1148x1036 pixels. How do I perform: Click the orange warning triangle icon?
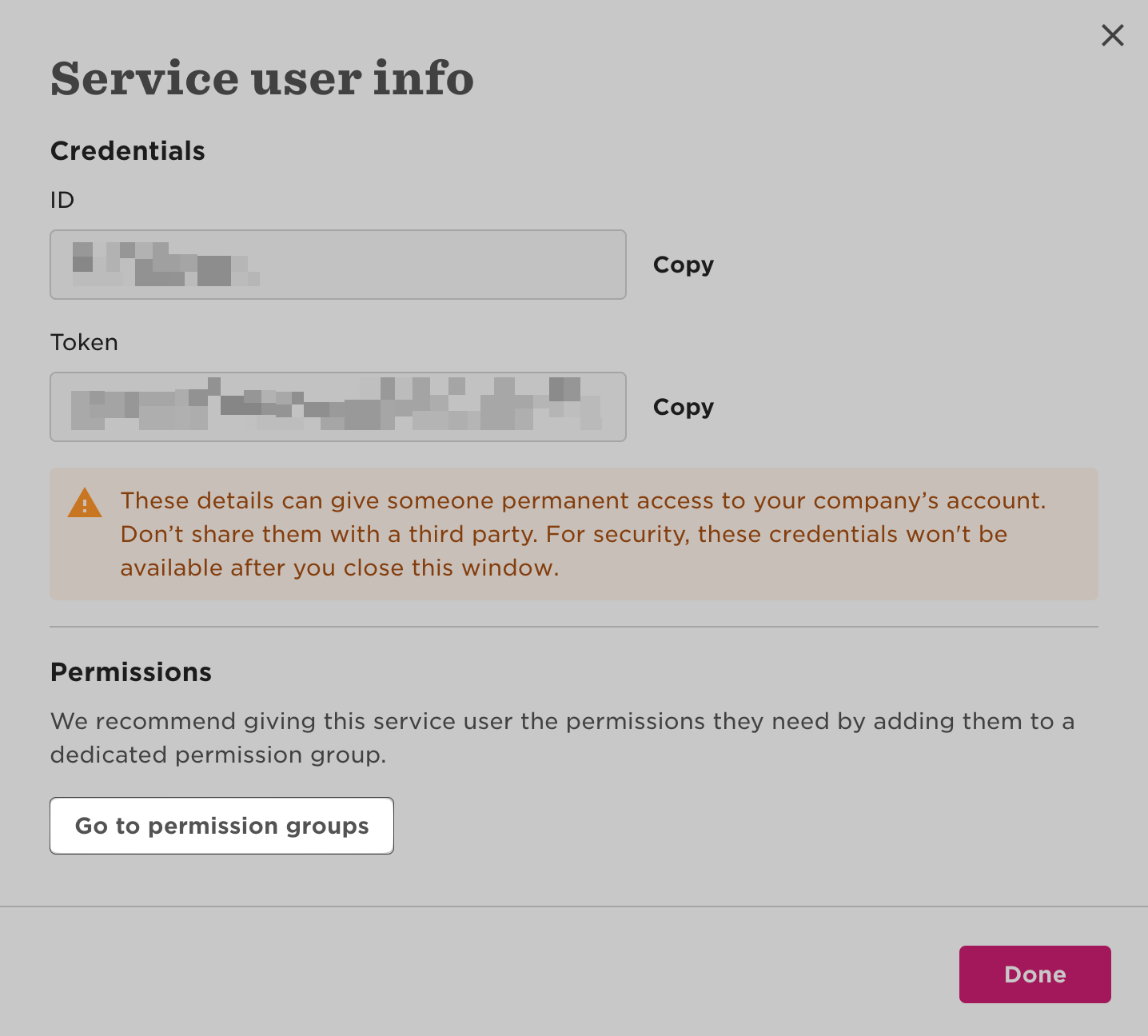[x=85, y=504]
